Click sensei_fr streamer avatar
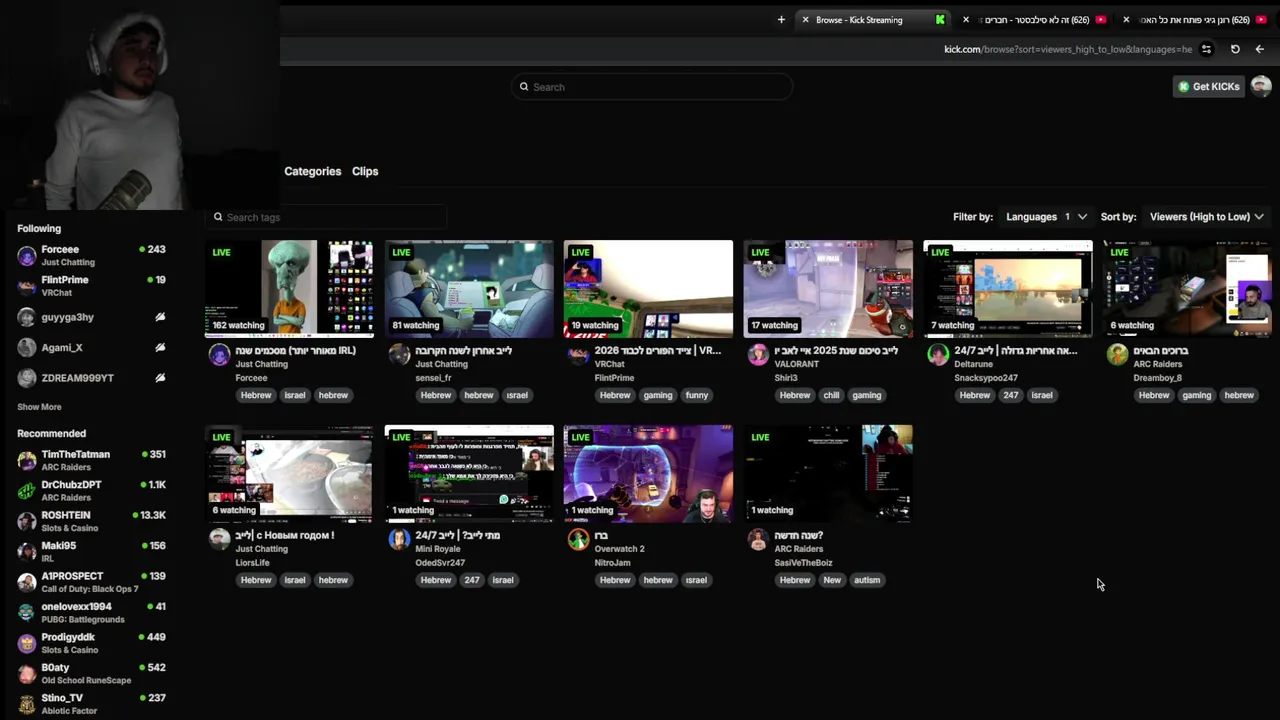The image size is (1280, 720). point(399,354)
